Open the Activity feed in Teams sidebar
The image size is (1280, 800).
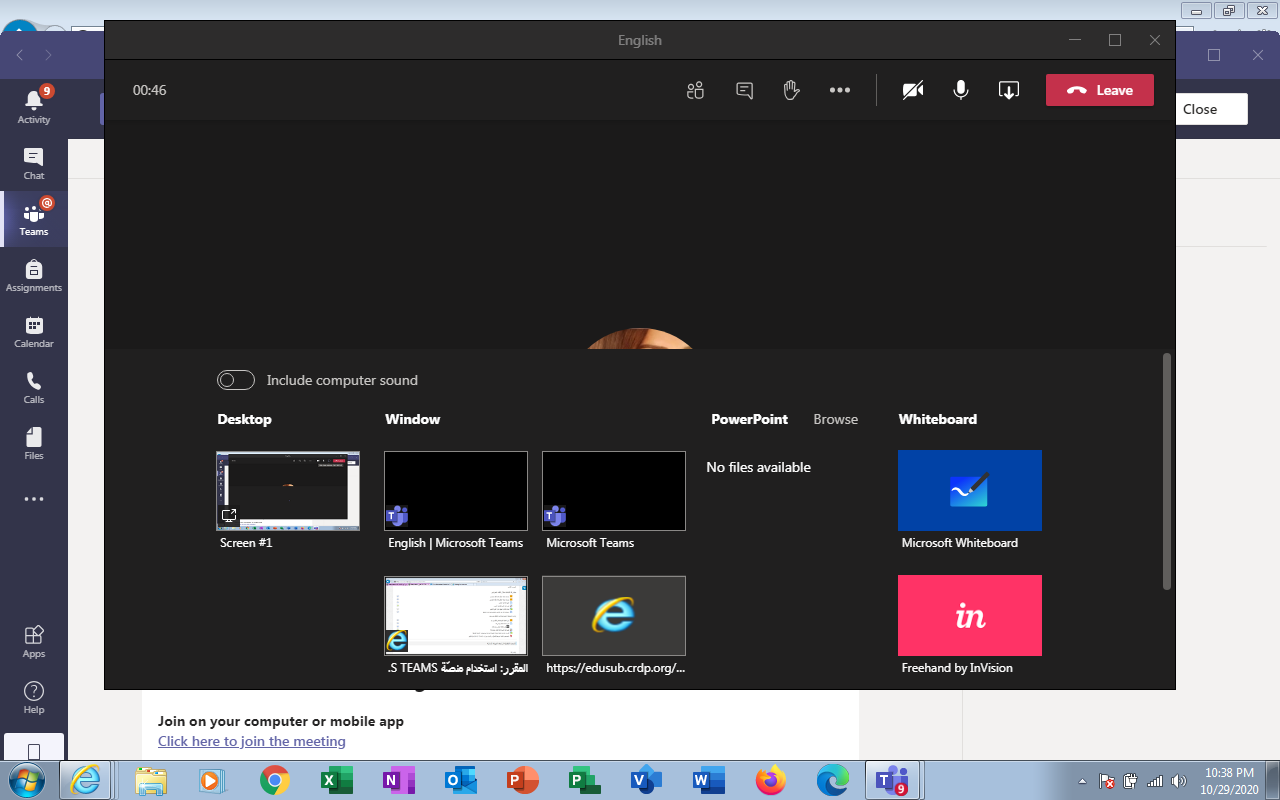coord(34,106)
